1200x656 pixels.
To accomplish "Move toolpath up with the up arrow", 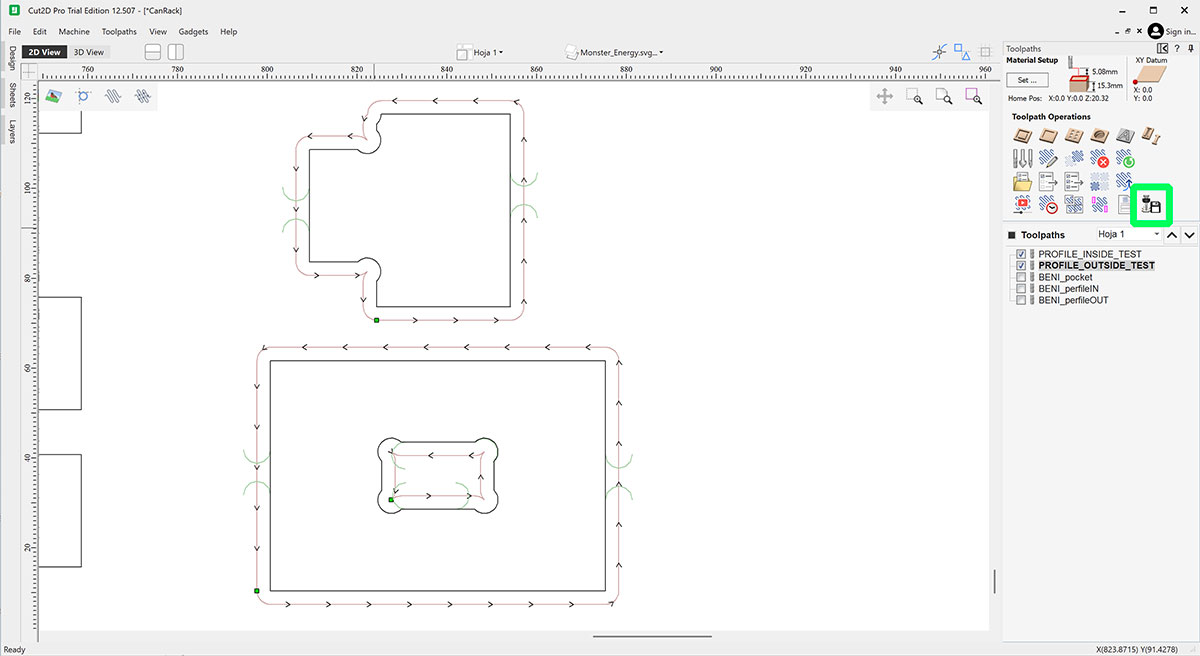I will coord(1173,235).
